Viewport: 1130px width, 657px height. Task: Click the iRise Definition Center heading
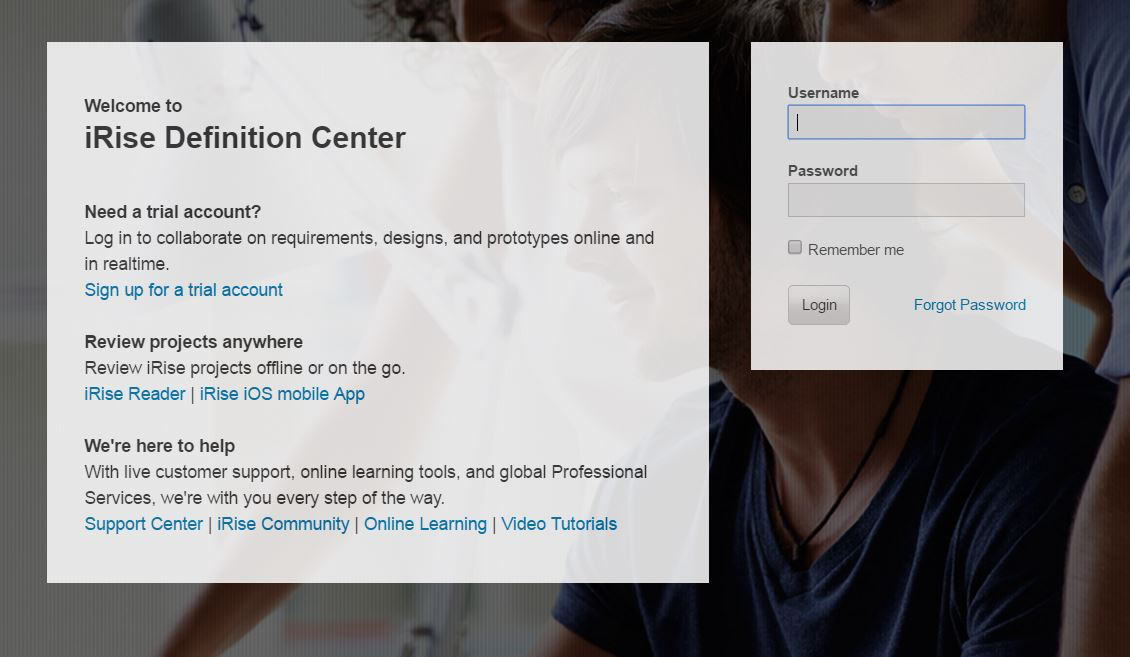pos(245,138)
